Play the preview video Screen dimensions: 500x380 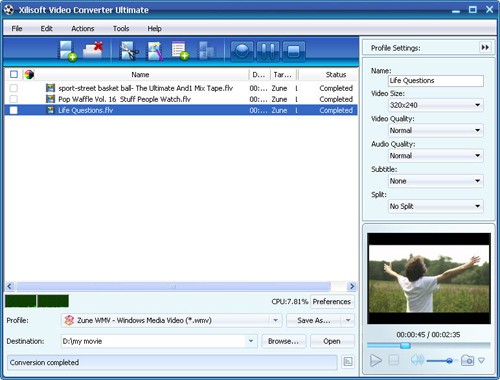tap(376, 360)
